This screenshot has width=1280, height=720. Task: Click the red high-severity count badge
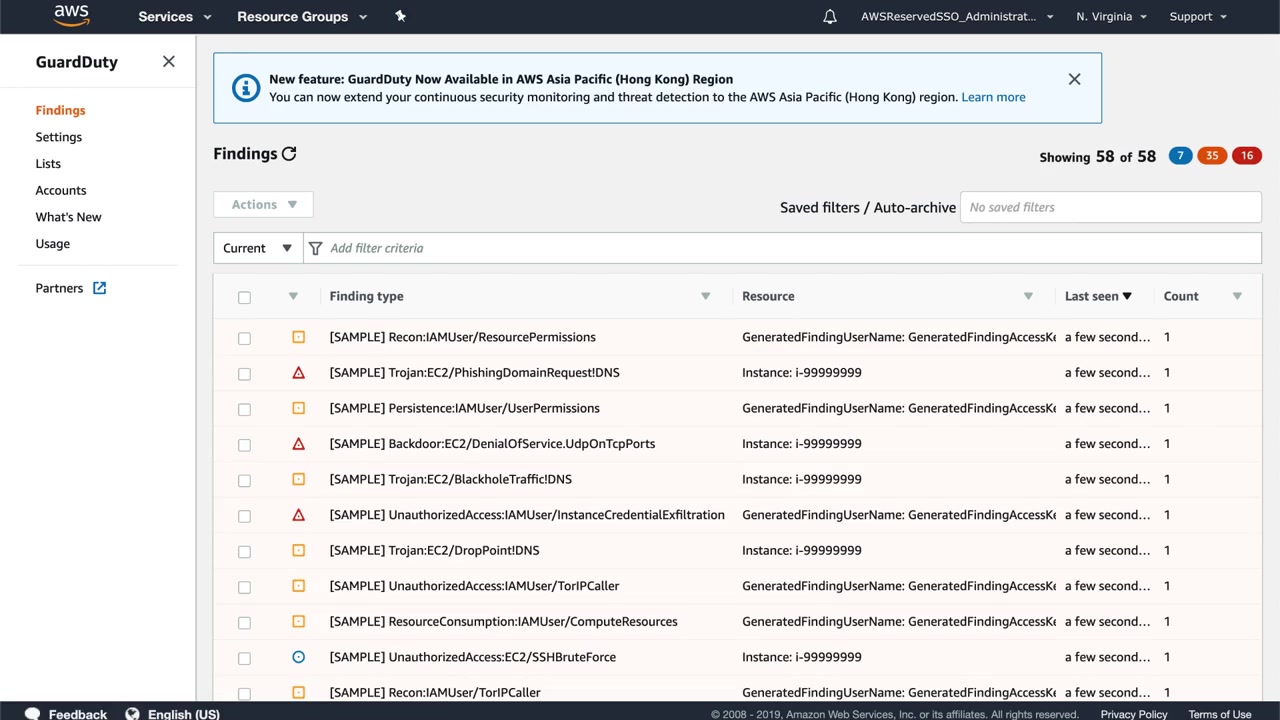coord(1246,156)
